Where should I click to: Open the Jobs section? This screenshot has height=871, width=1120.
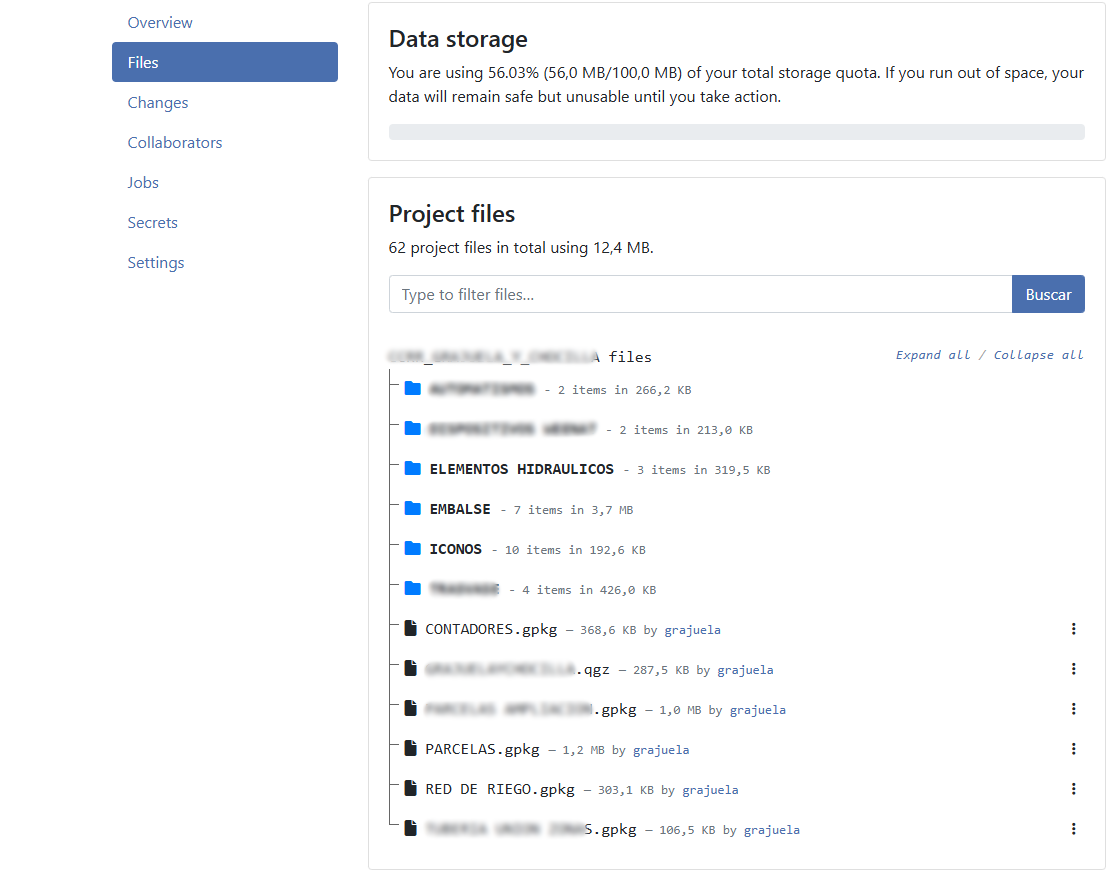224,182
